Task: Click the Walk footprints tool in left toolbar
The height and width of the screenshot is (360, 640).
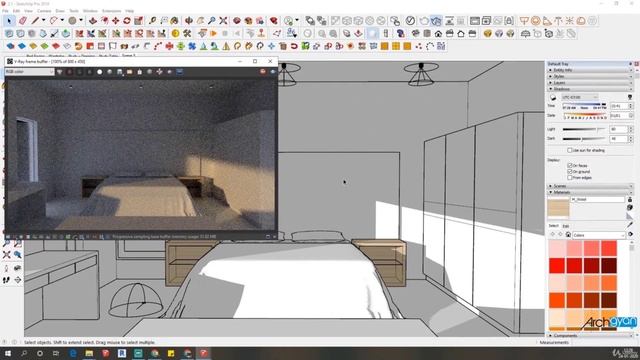Action: [6, 280]
